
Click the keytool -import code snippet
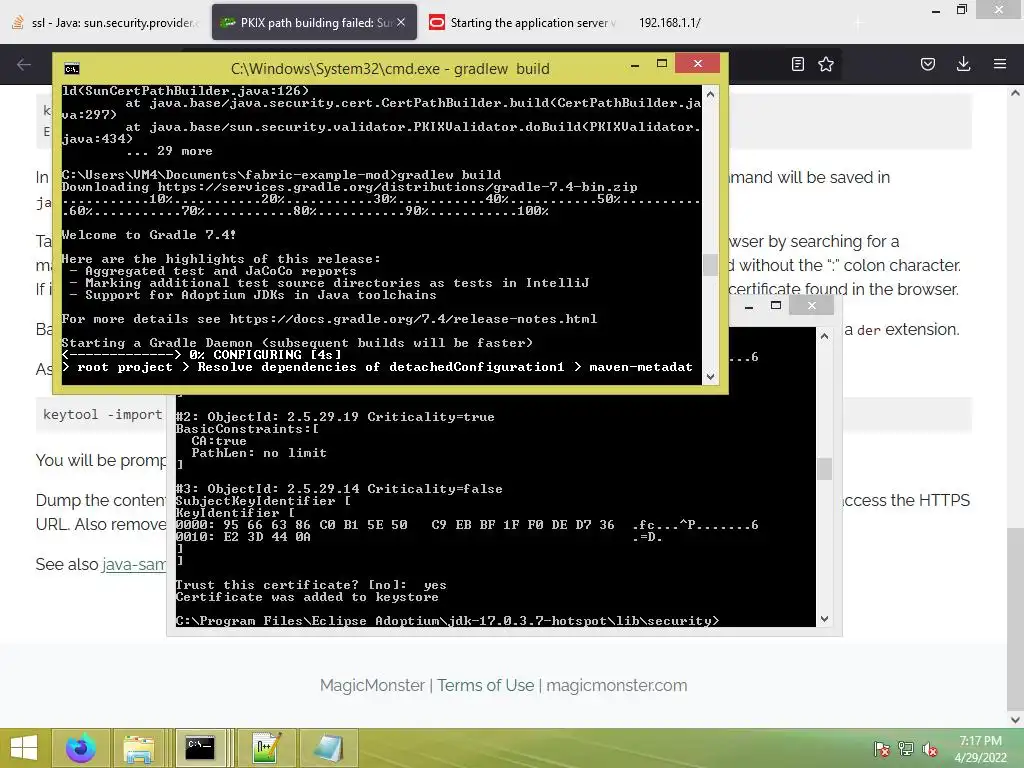click(103, 415)
